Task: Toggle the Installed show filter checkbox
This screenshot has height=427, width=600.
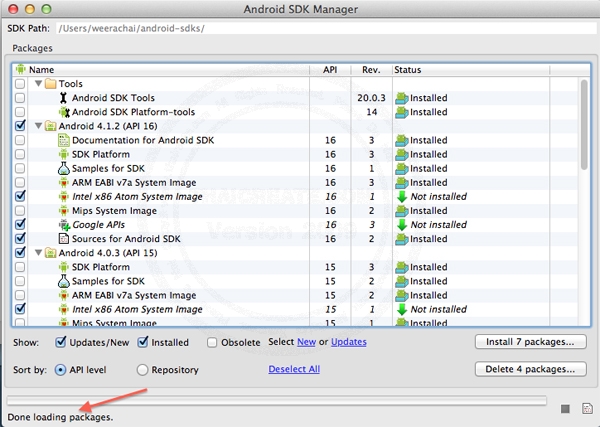Action: [143, 342]
